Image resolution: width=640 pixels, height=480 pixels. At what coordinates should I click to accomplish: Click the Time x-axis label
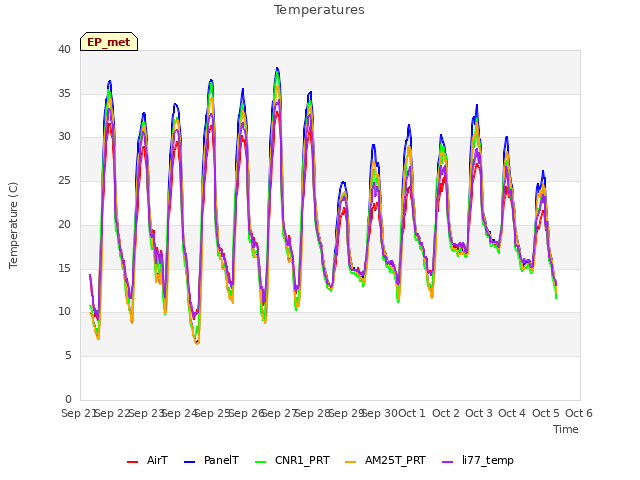[566, 429]
